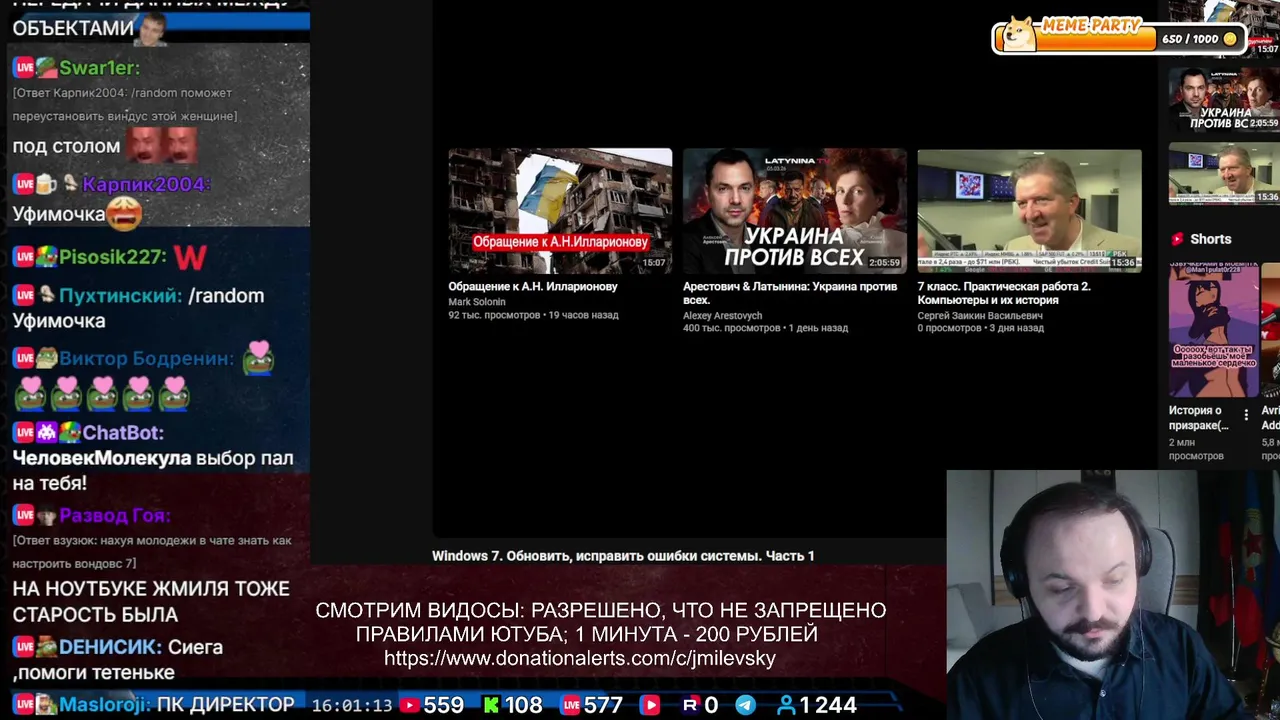Click message ЧеловекМолекула выбор пал на тебя!

[x=153, y=471]
